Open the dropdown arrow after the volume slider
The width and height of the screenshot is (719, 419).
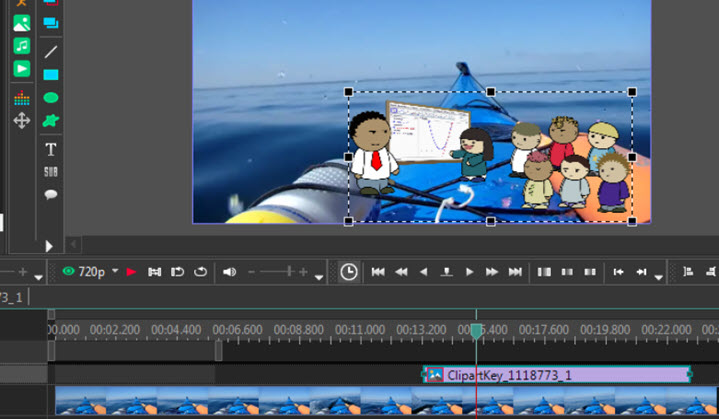point(319,277)
